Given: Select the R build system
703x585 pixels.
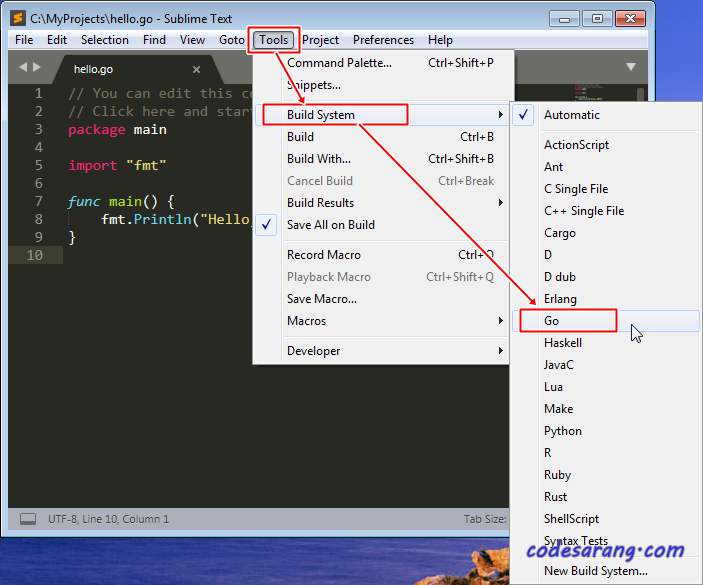Looking at the screenshot, I should (606, 452).
